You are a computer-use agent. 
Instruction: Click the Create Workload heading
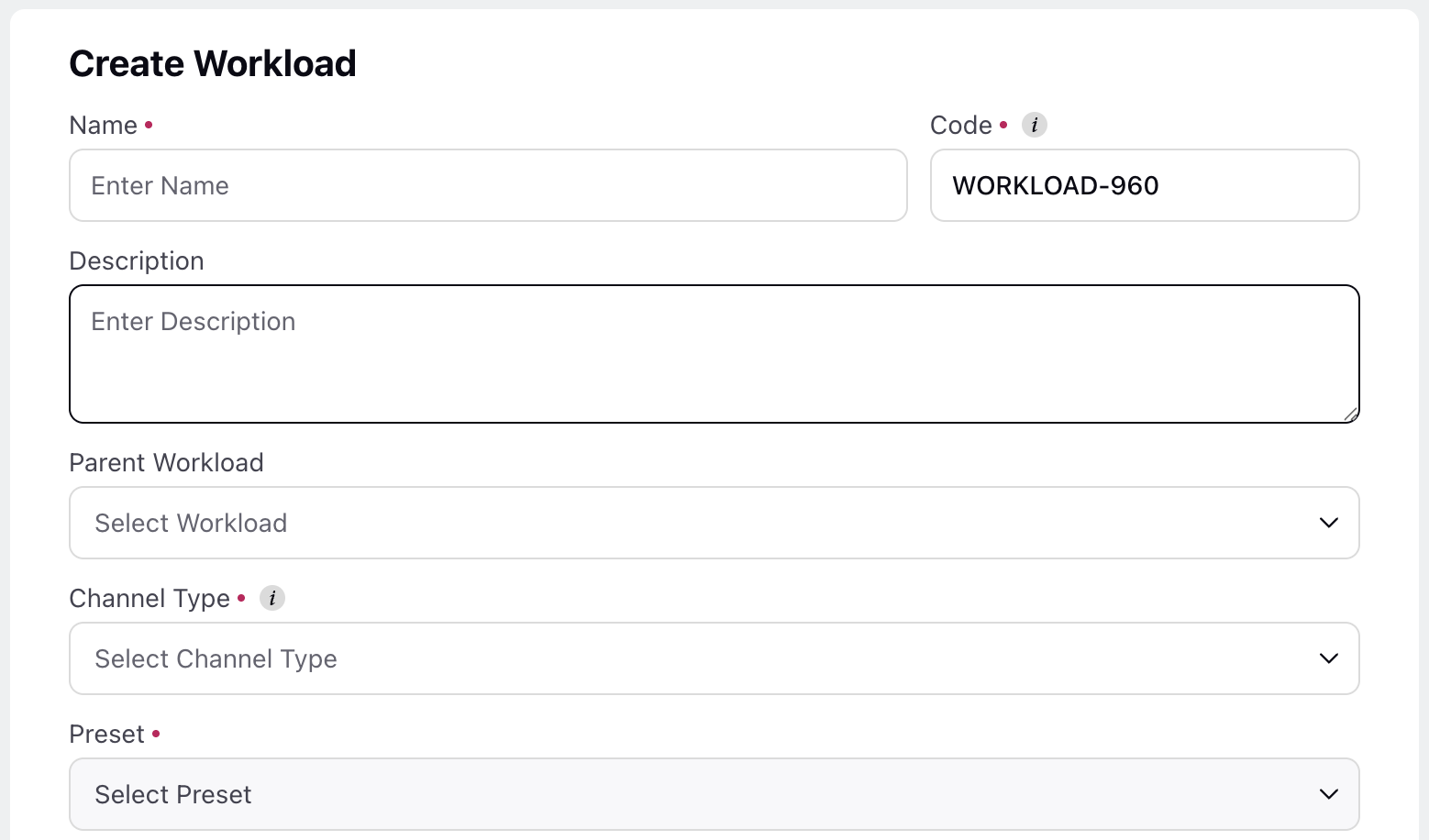pos(213,63)
